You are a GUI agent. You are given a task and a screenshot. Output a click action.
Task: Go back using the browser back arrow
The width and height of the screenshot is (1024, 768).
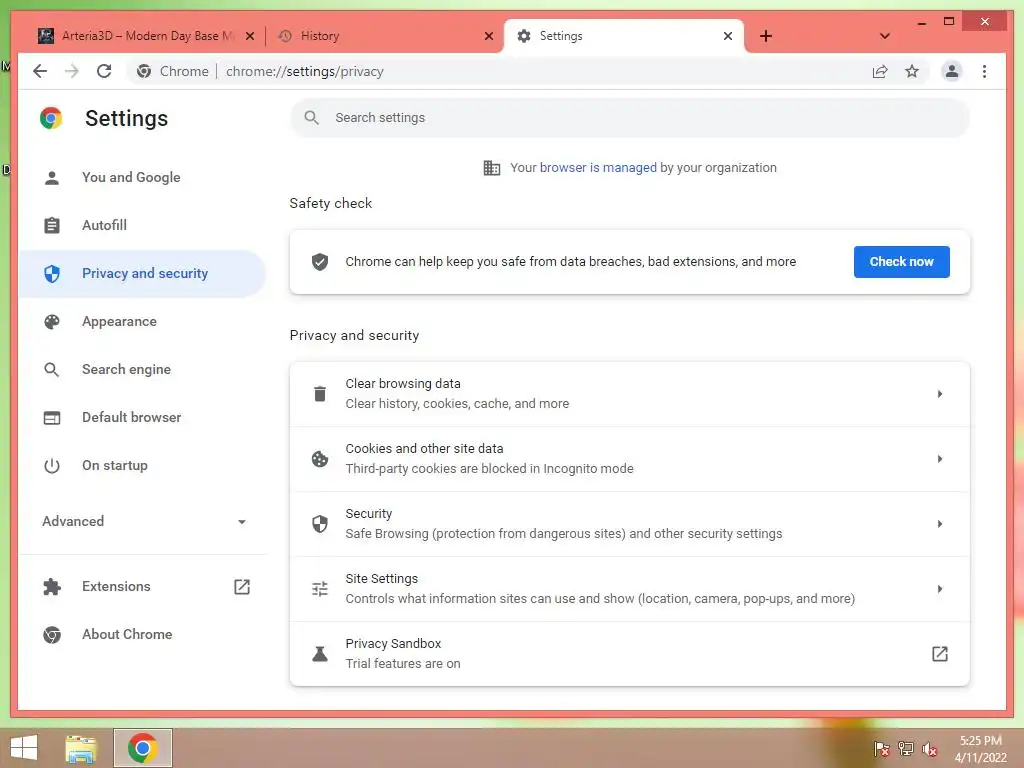point(40,71)
